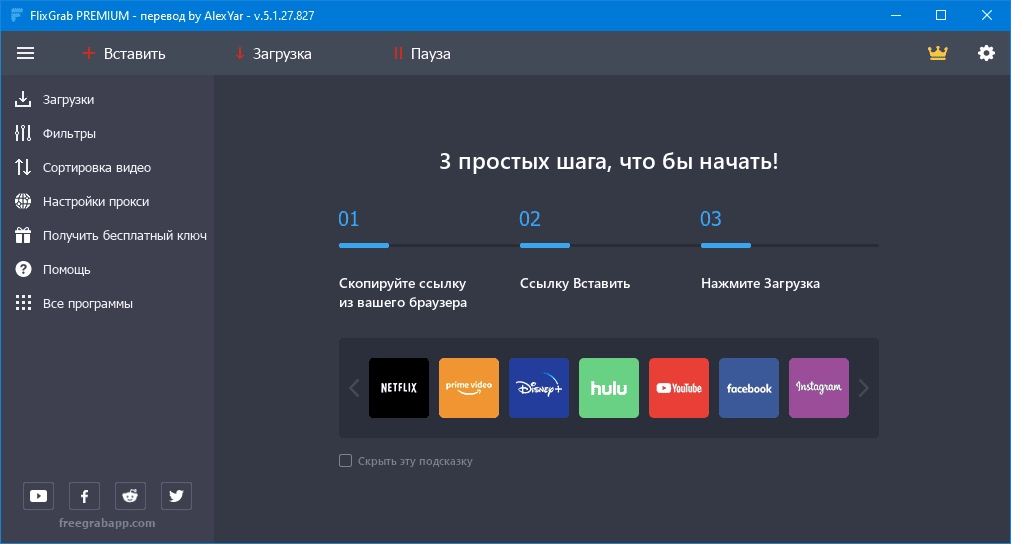The width and height of the screenshot is (1011, 544).
Task: Click Ссылку Вставить step text
Action: (x=575, y=284)
